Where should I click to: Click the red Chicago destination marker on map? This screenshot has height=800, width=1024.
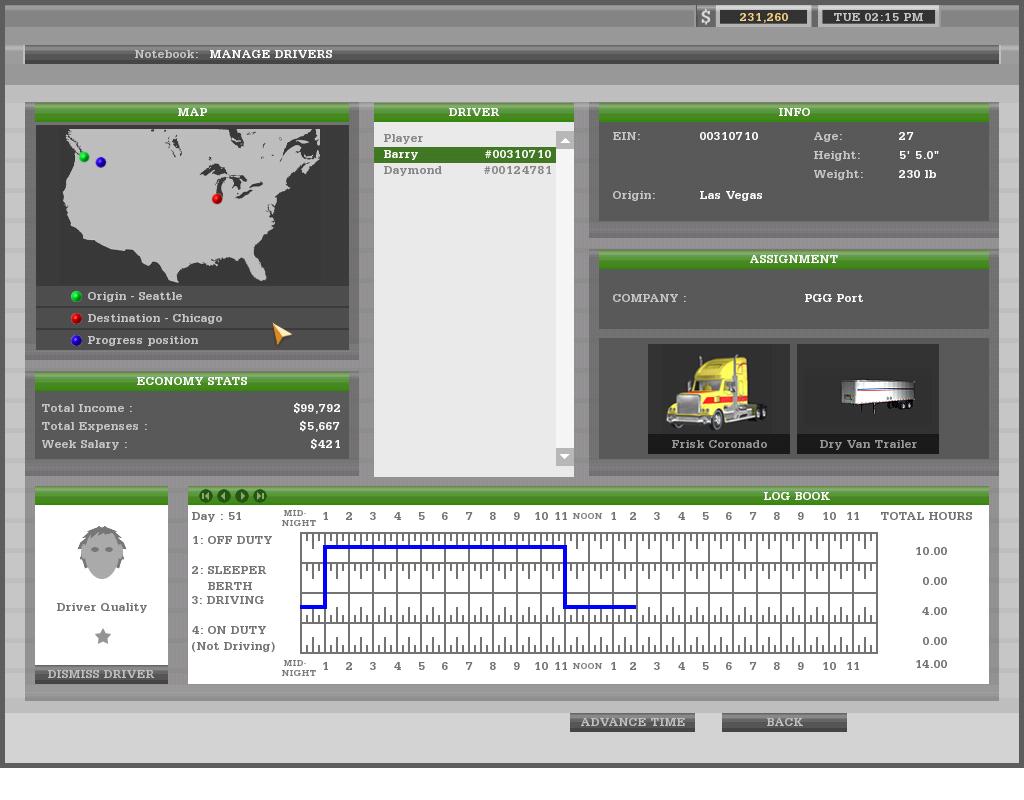217,199
